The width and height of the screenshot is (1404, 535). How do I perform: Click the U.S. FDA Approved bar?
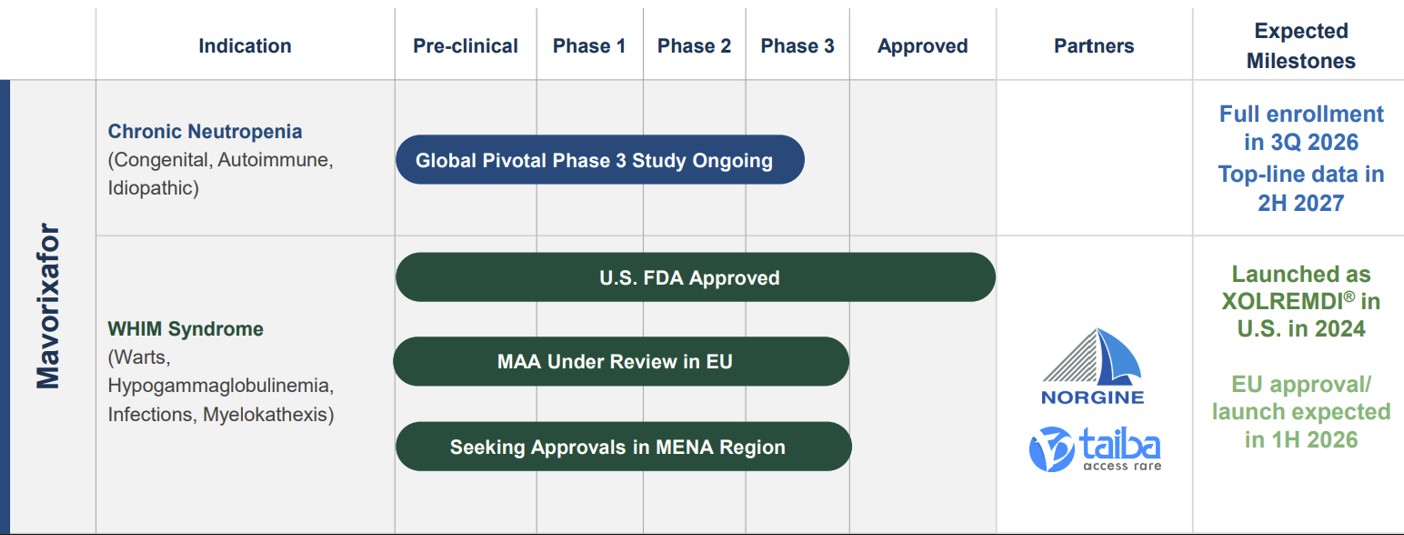[695, 277]
